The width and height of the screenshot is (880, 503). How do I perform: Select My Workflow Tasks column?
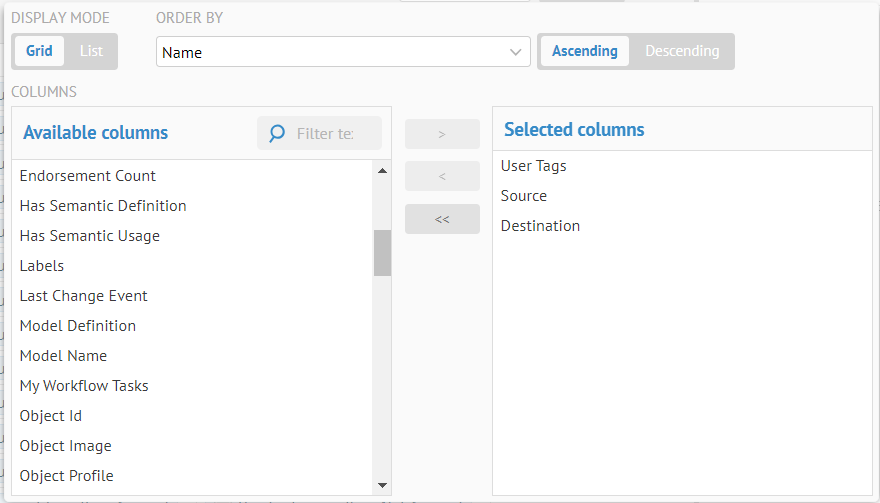click(x=84, y=386)
